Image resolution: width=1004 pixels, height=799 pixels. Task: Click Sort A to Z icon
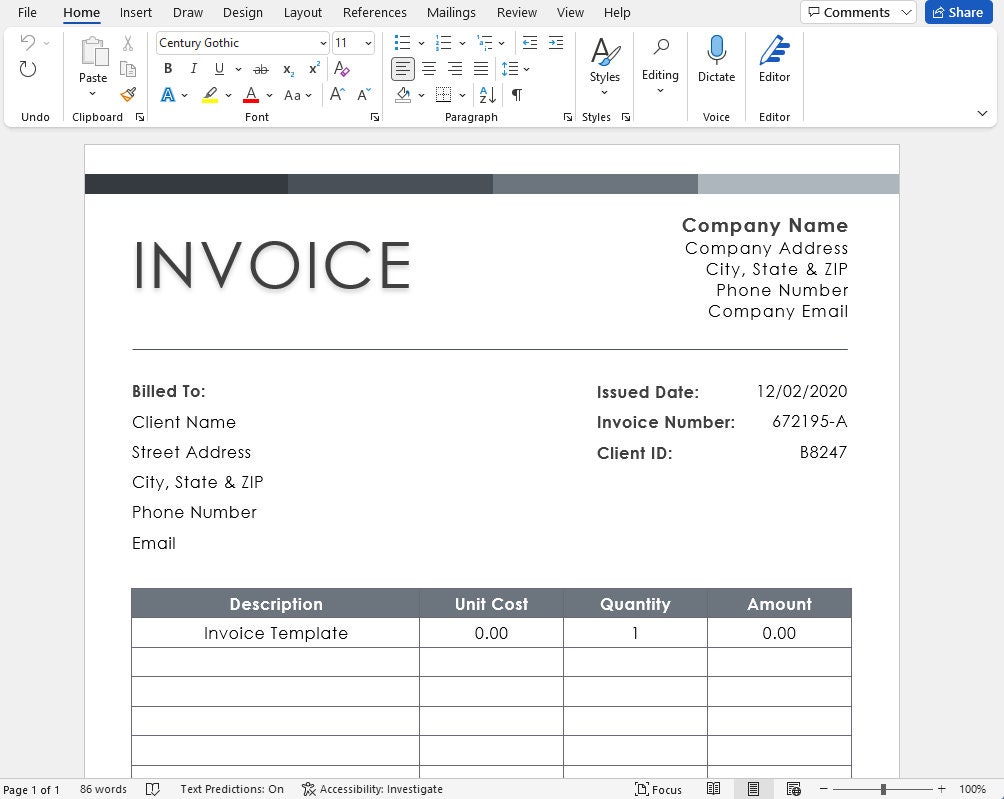click(487, 95)
